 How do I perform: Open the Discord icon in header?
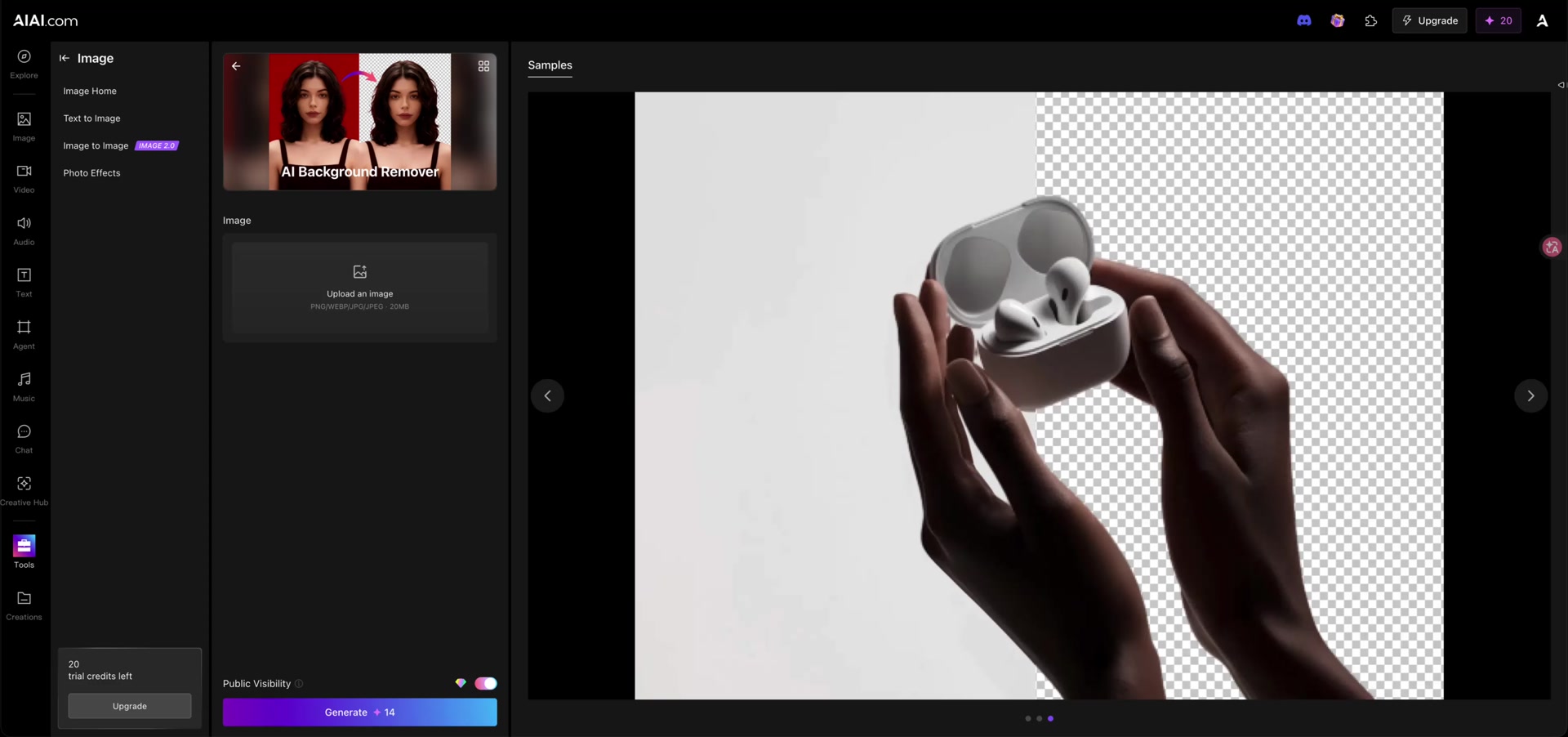click(1304, 20)
